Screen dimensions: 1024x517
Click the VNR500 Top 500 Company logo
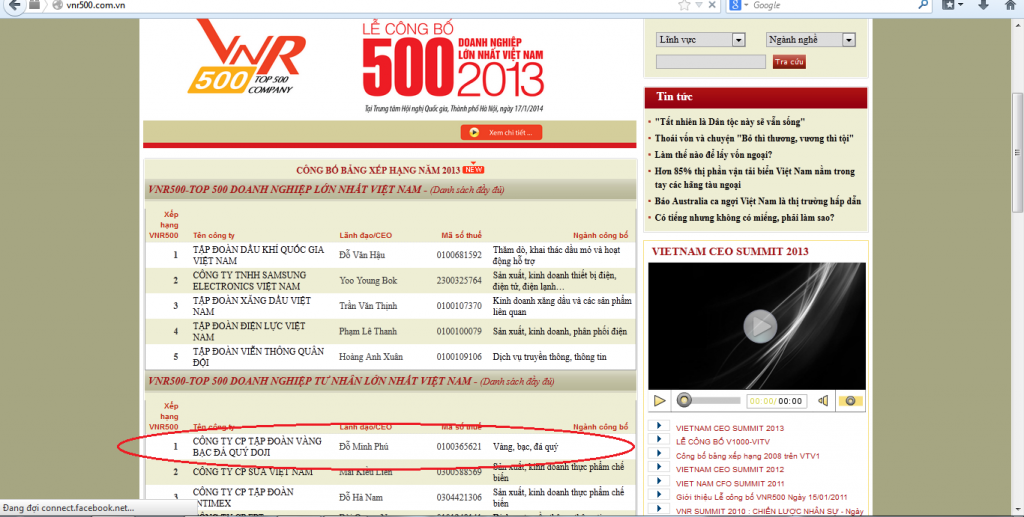click(x=247, y=57)
